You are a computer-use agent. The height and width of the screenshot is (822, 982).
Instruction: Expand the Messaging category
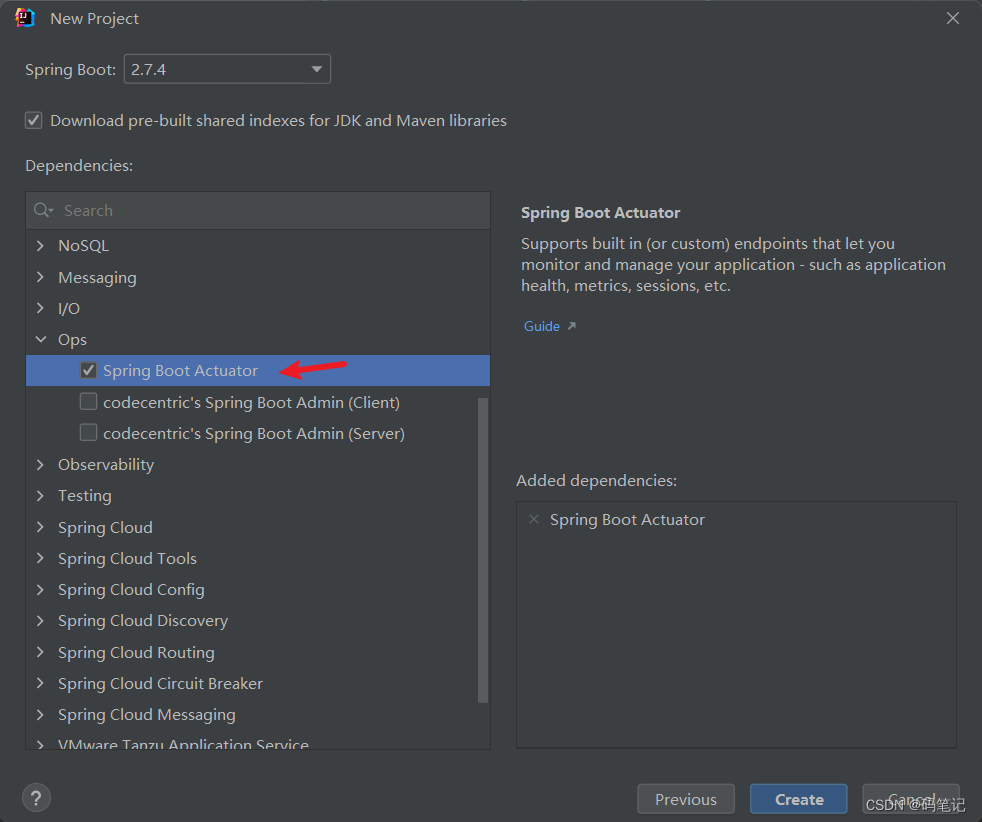click(41, 277)
